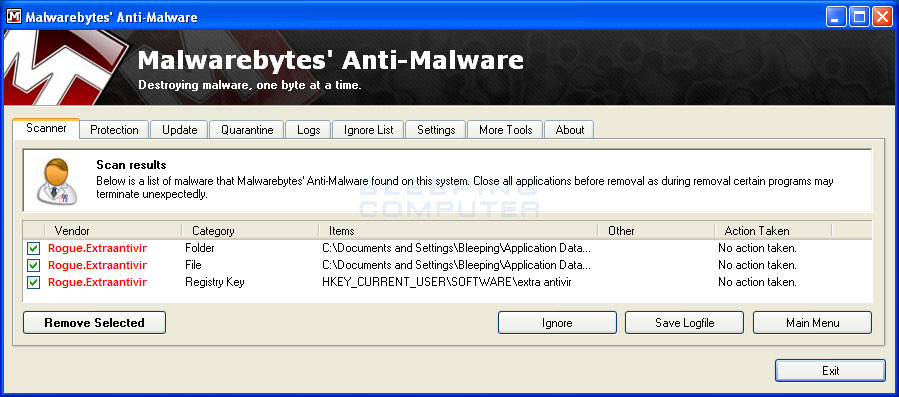Click the Remove Selected button

point(95,322)
